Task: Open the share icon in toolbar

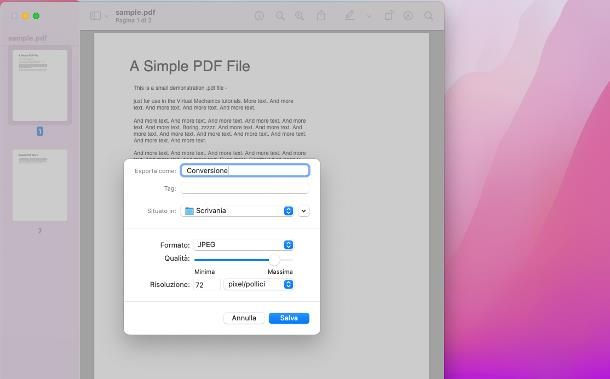Action: [x=321, y=16]
